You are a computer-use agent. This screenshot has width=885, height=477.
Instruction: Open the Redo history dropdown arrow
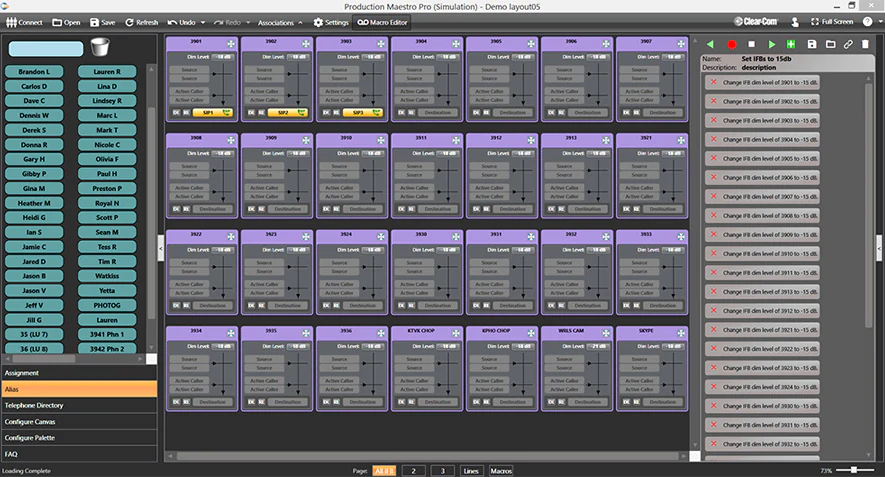(248, 23)
